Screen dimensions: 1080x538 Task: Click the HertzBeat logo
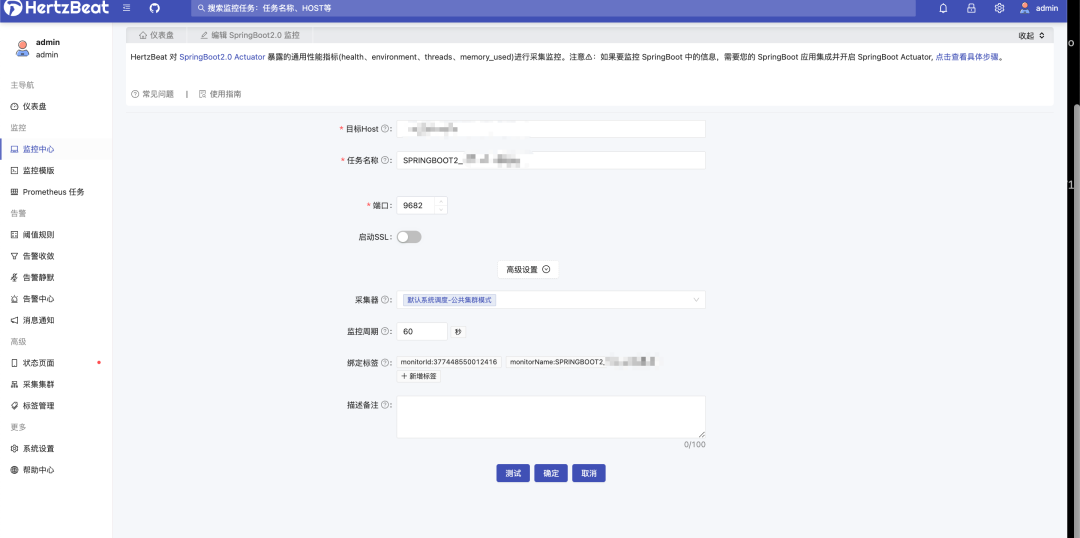(55, 8)
